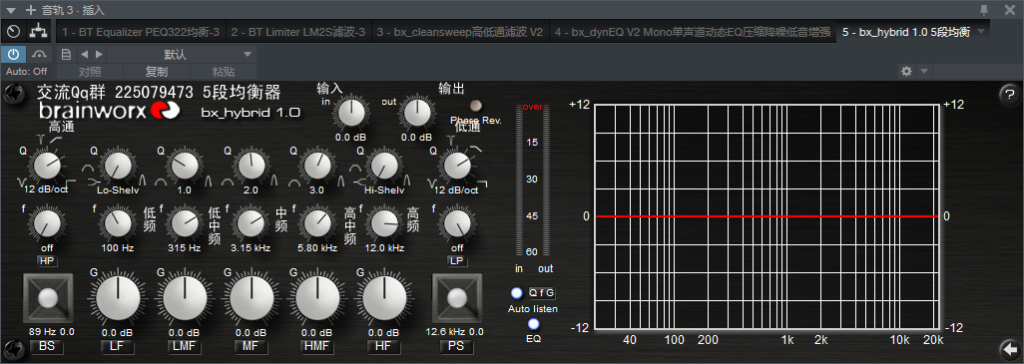Switch to 1 - BT Equalizer PEQ322 tab
The height and width of the screenshot is (364, 1024).
coord(140,32)
